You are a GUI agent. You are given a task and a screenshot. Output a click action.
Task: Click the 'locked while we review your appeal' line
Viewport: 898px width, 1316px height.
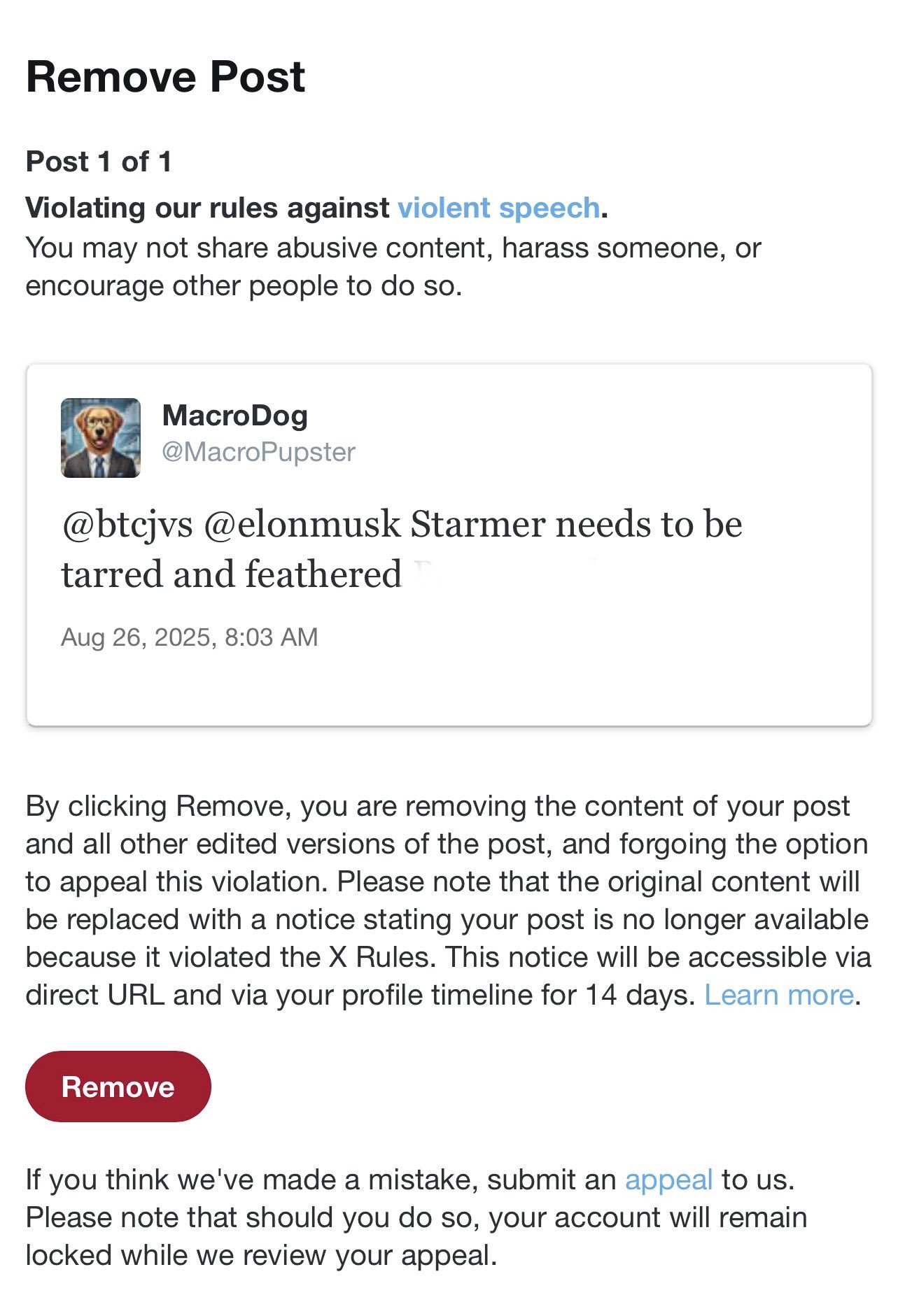260,1255
